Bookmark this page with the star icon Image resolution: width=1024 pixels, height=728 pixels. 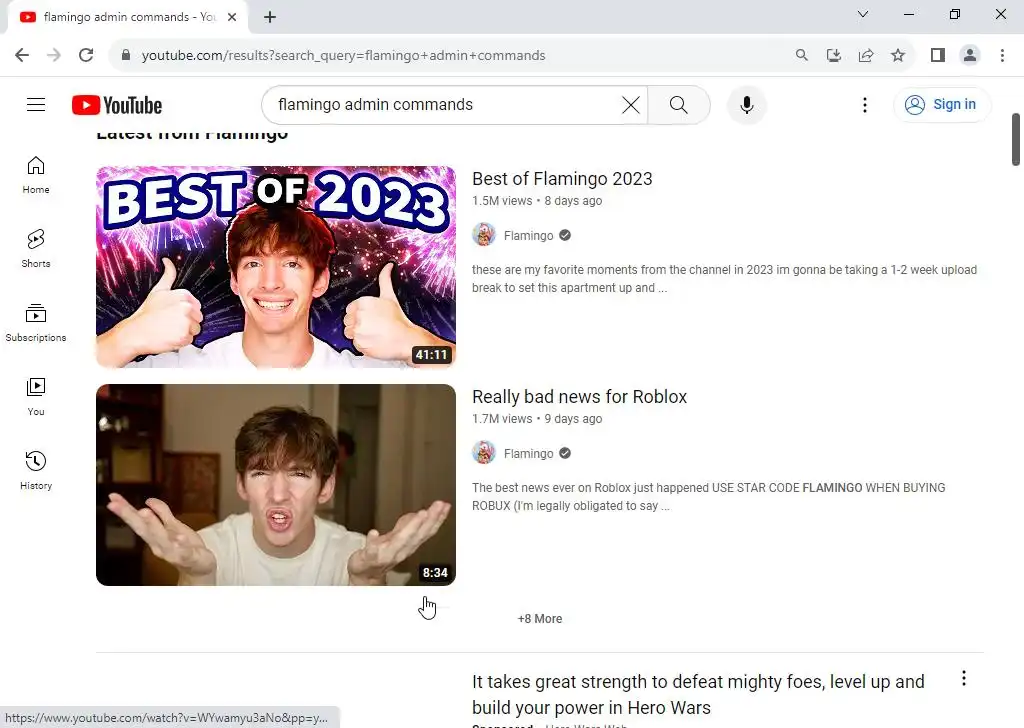(898, 55)
